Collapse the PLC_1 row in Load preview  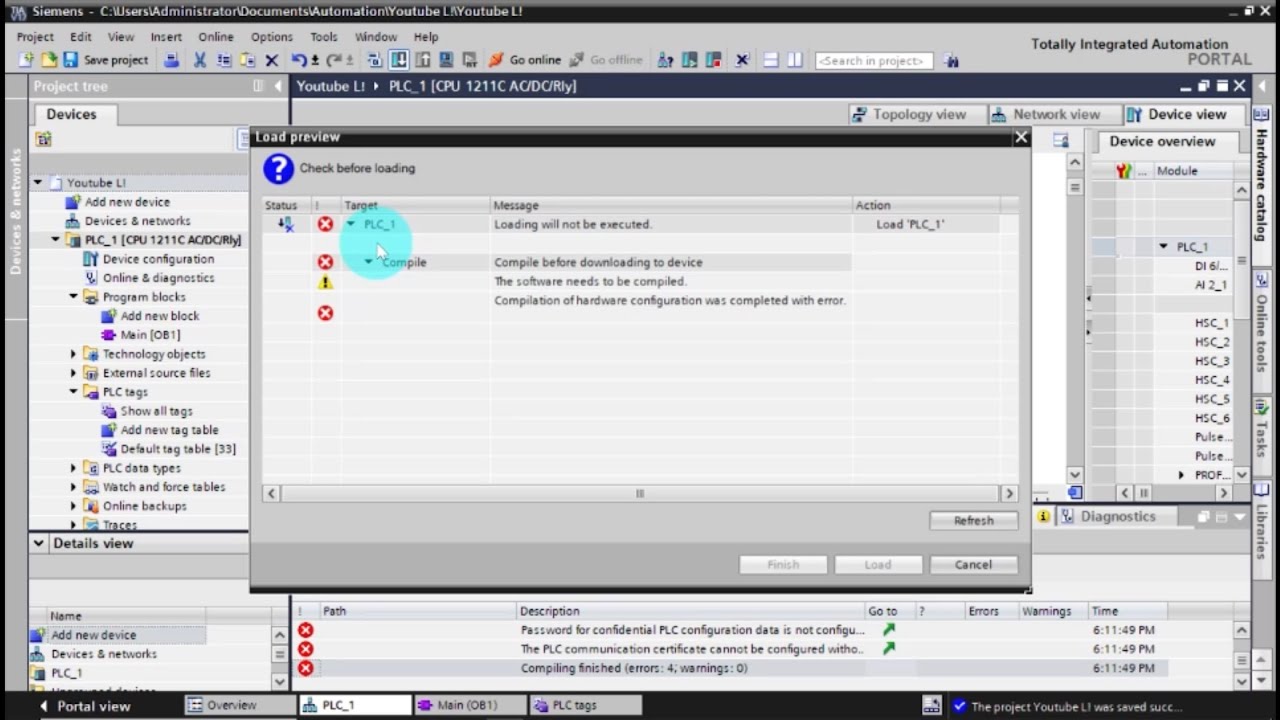point(351,224)
